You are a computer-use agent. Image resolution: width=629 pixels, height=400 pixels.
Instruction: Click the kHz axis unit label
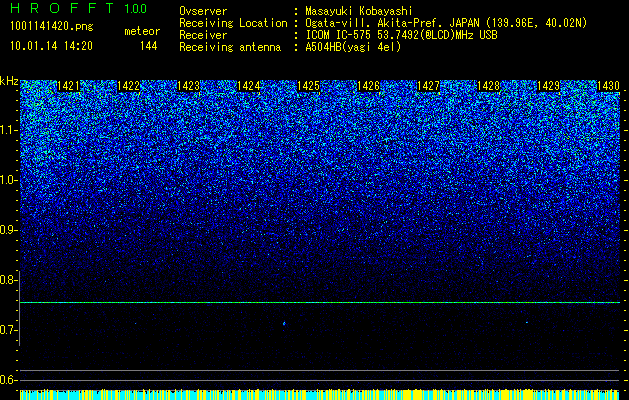point(9,81)
